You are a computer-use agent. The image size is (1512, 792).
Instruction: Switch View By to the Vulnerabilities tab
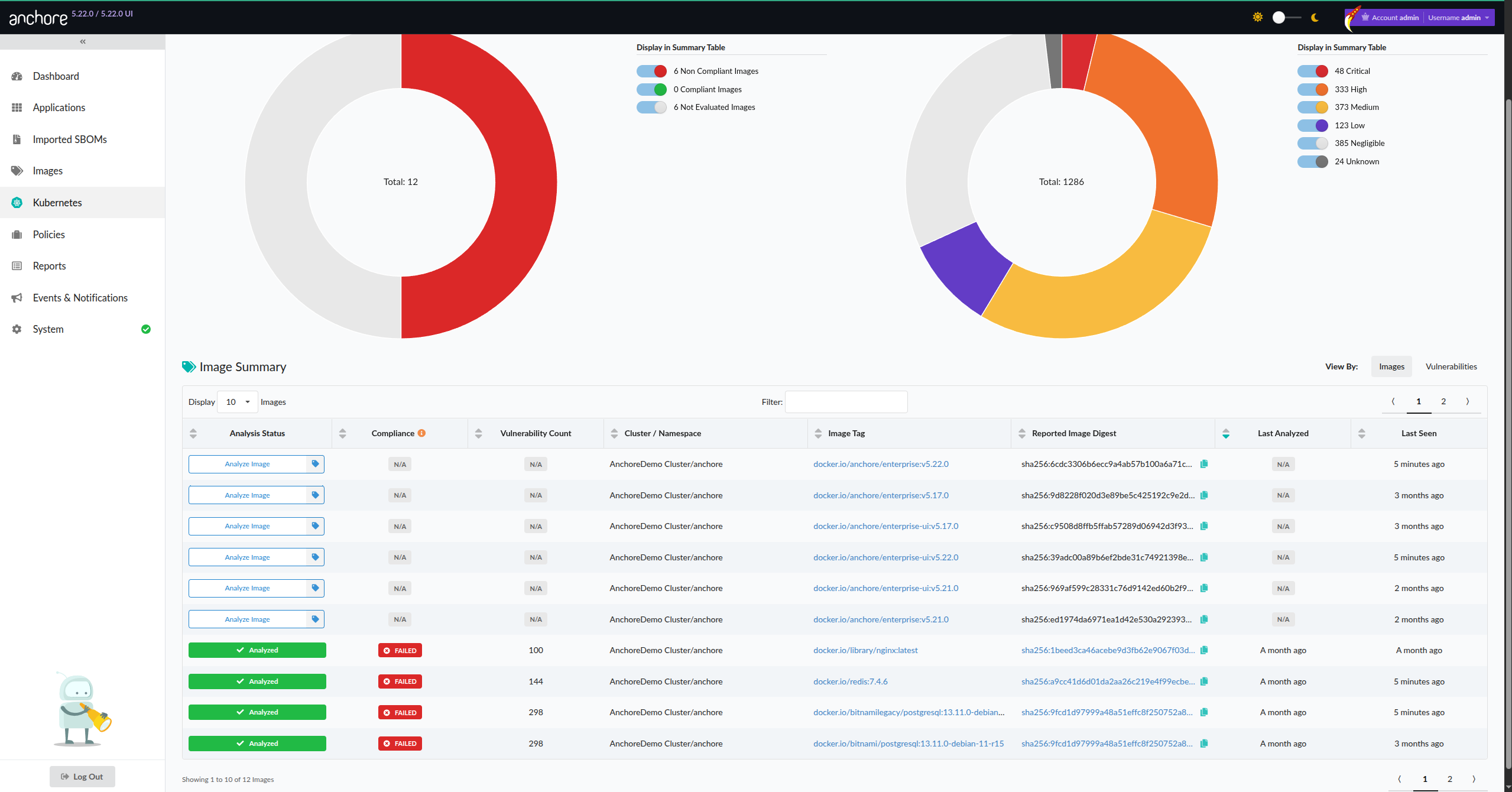[1451, 366]
